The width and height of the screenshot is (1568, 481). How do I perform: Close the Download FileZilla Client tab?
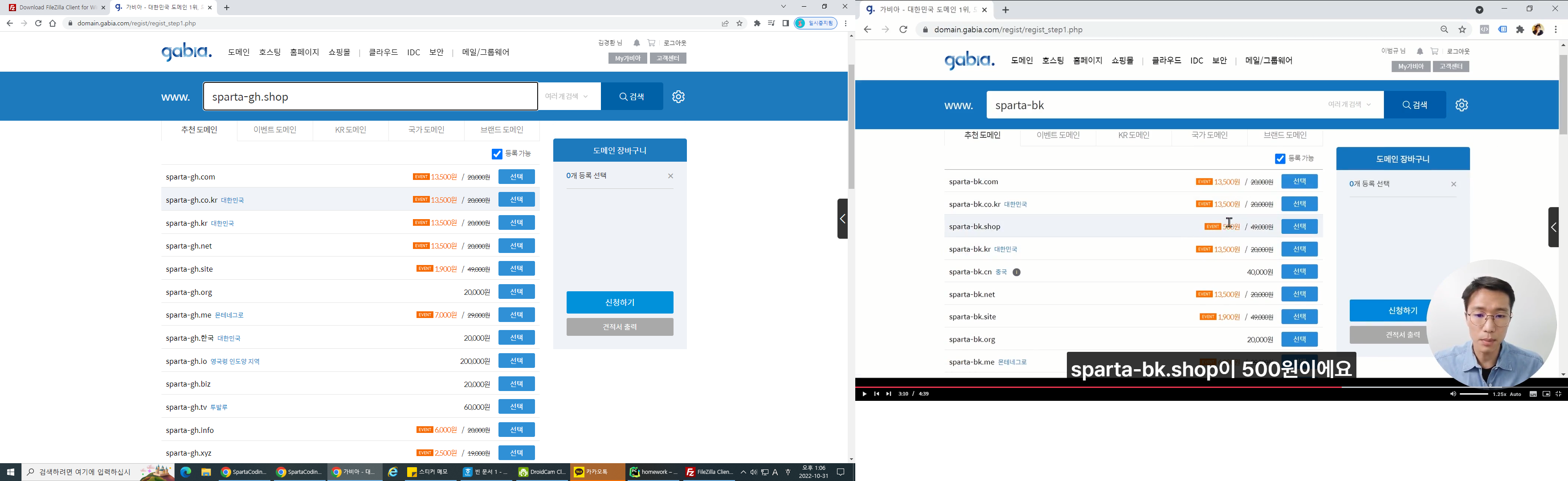click(x=103, y=8)
